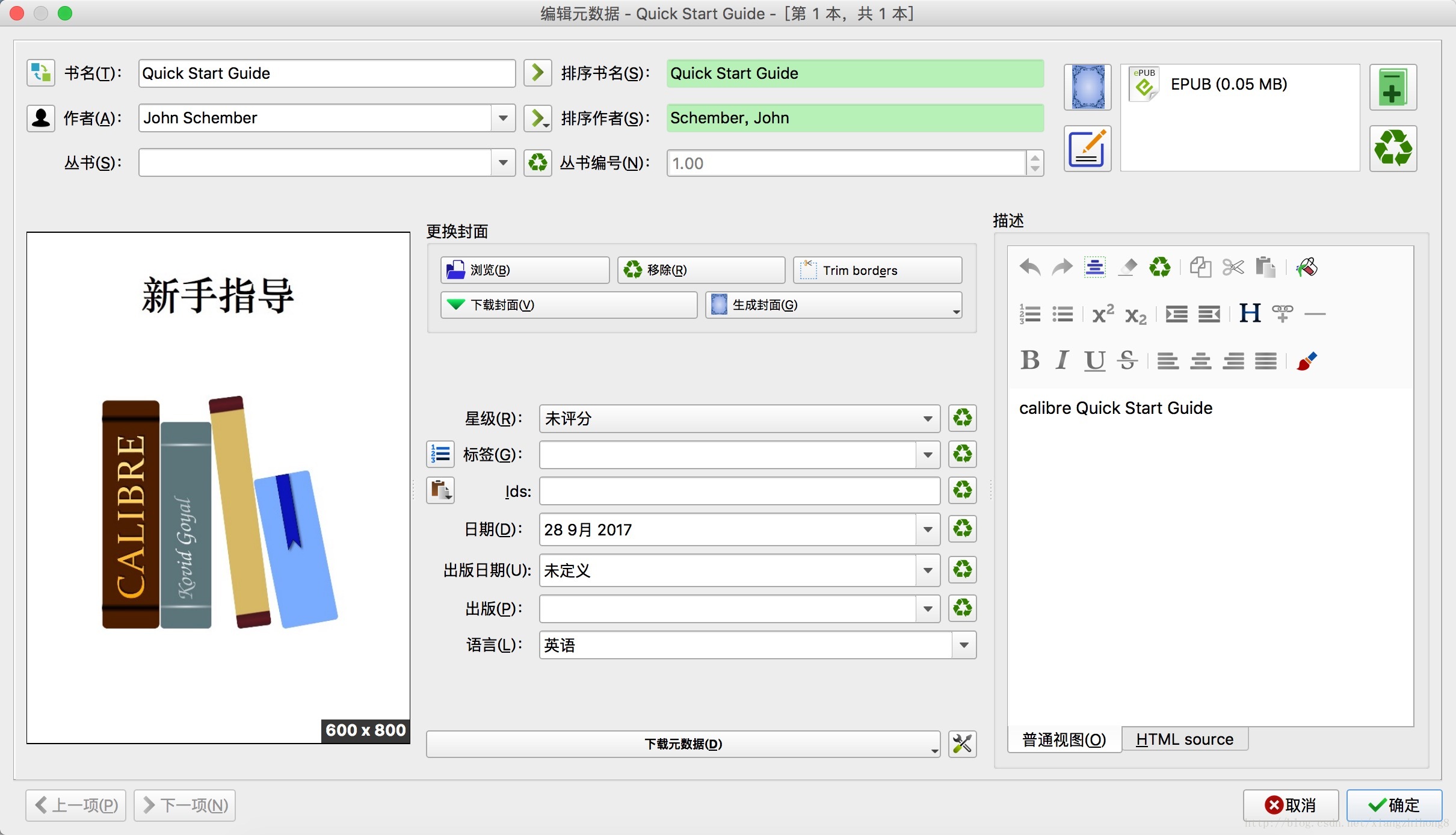The image size is (1456, 835).
Task: Set metadata from book file icon
Action: (1087, 149)
